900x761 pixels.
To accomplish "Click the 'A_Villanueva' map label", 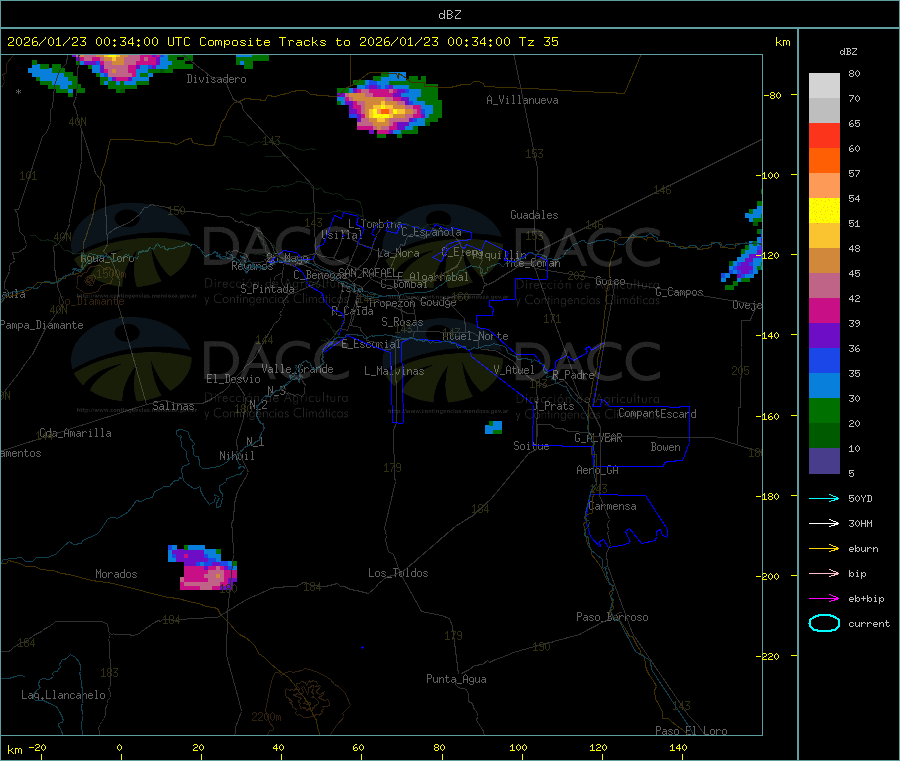I will (522, 100).
